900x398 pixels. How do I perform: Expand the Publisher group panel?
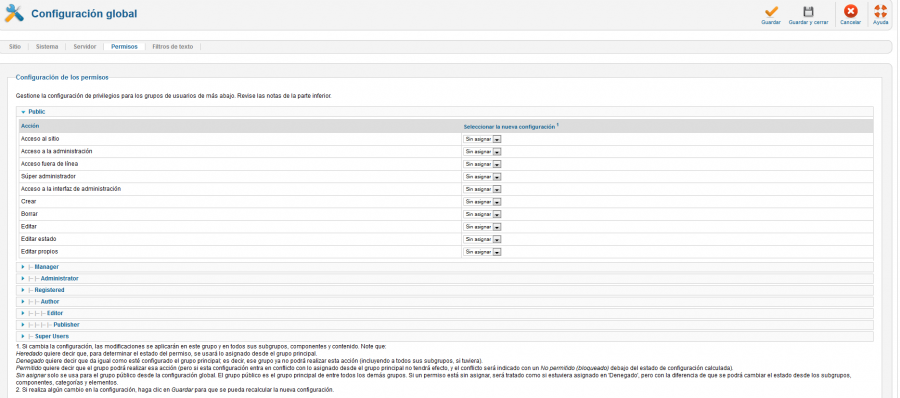pos(445,324)
